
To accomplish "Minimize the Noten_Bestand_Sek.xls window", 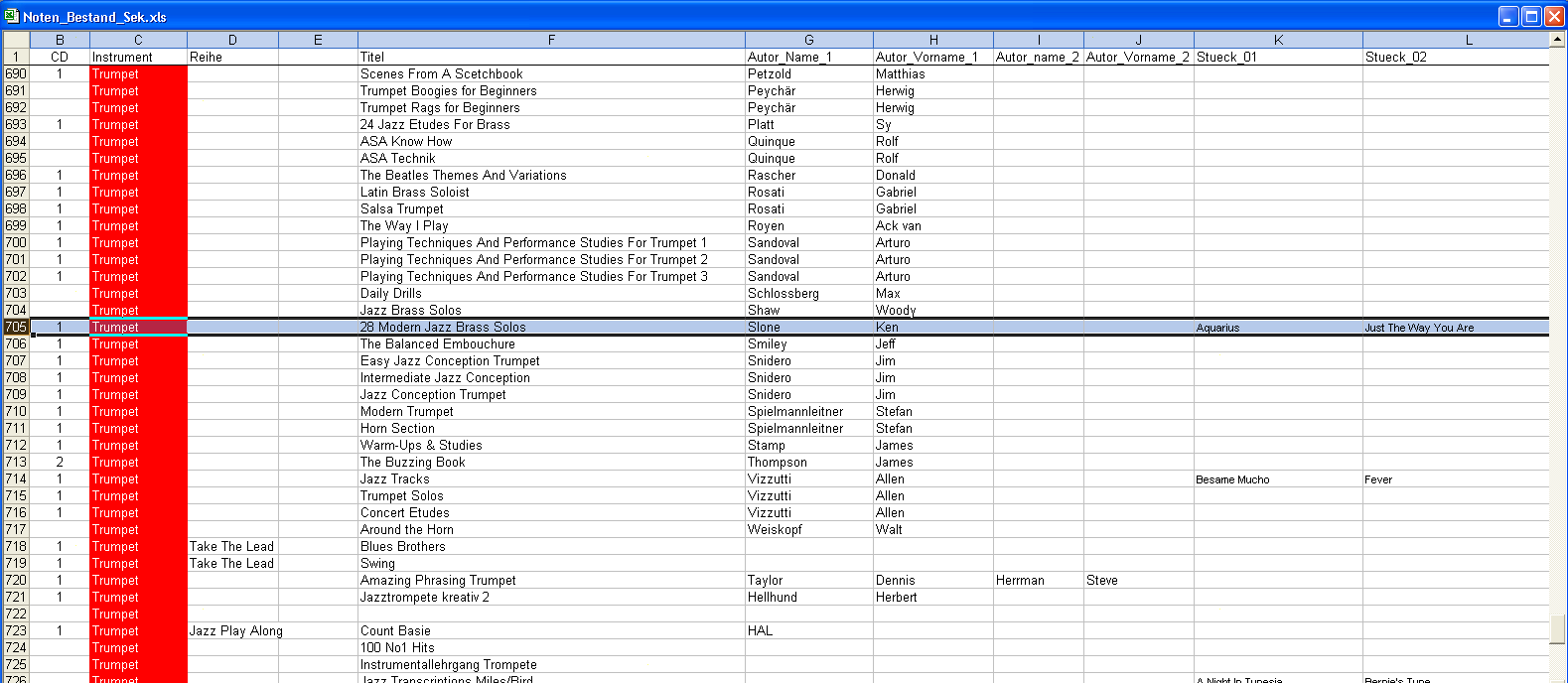I will point(1508,16).
